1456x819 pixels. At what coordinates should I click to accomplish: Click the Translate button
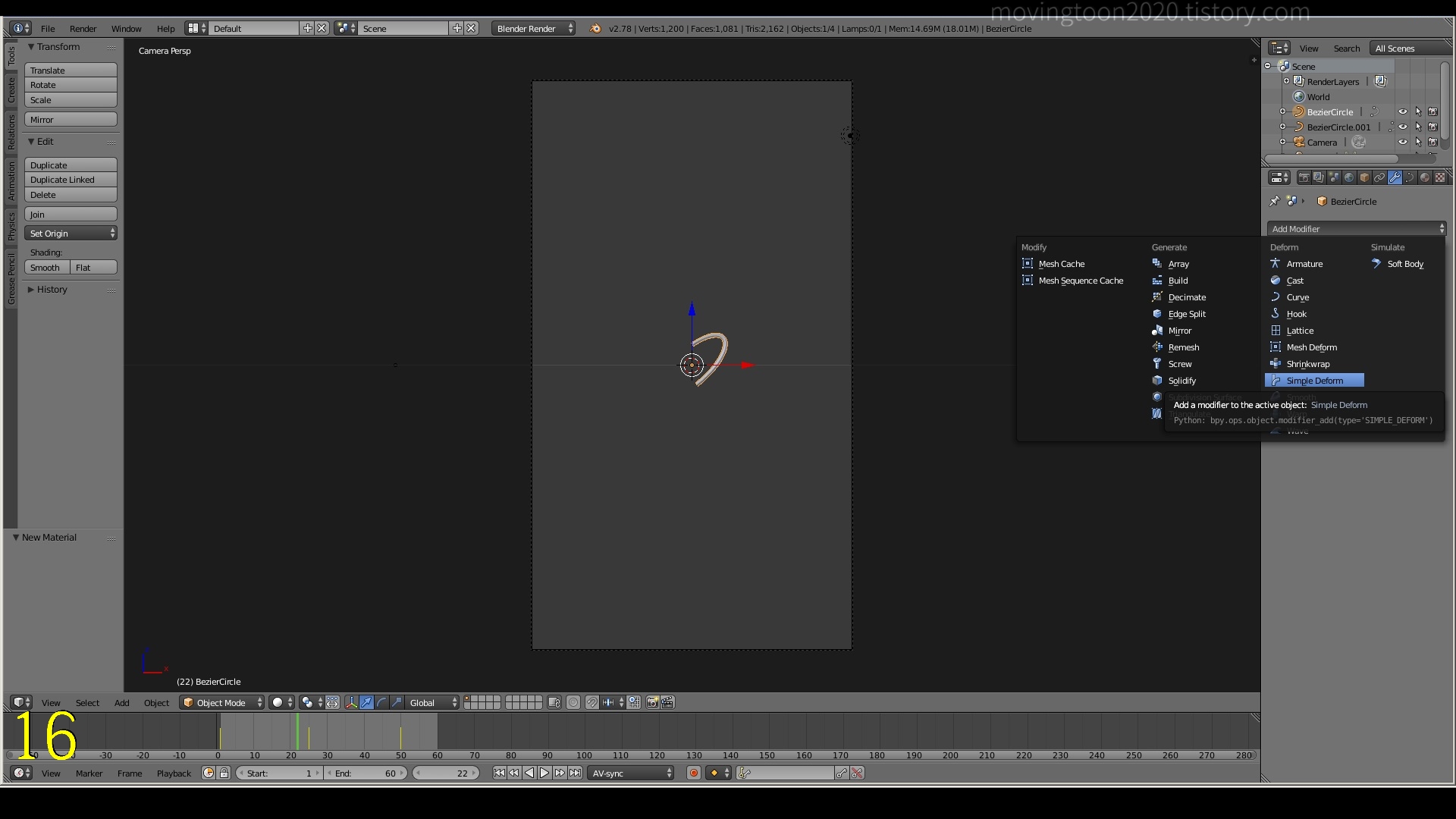[71, 70]
